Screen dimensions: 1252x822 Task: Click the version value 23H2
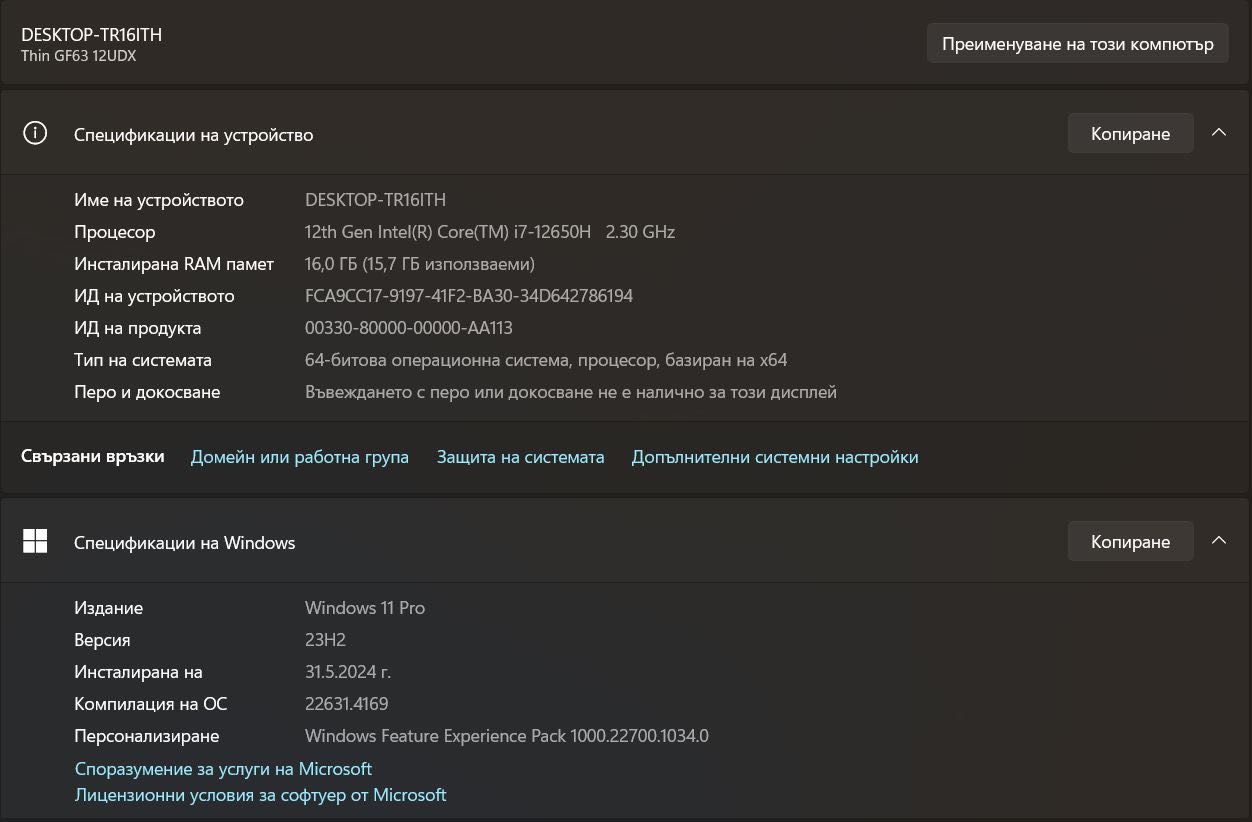tap(325, 640)
